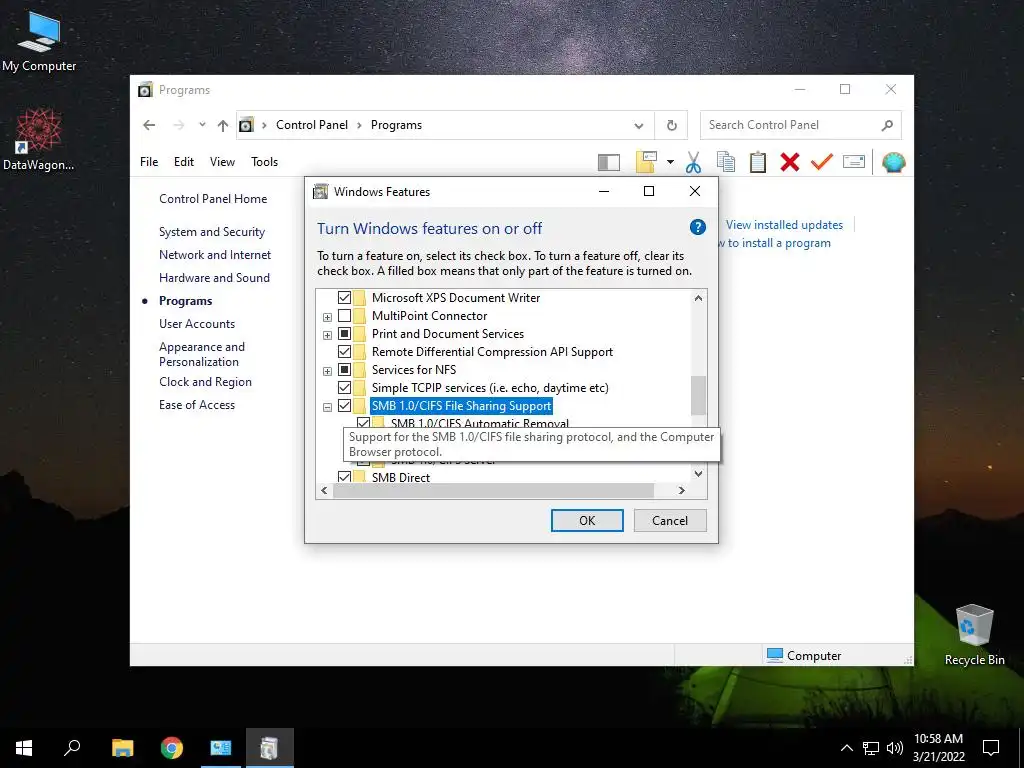Expand the Services for NFS node
Viewport: 1024px width, 768px height.
pyautogui.click(x=327, y=371)
